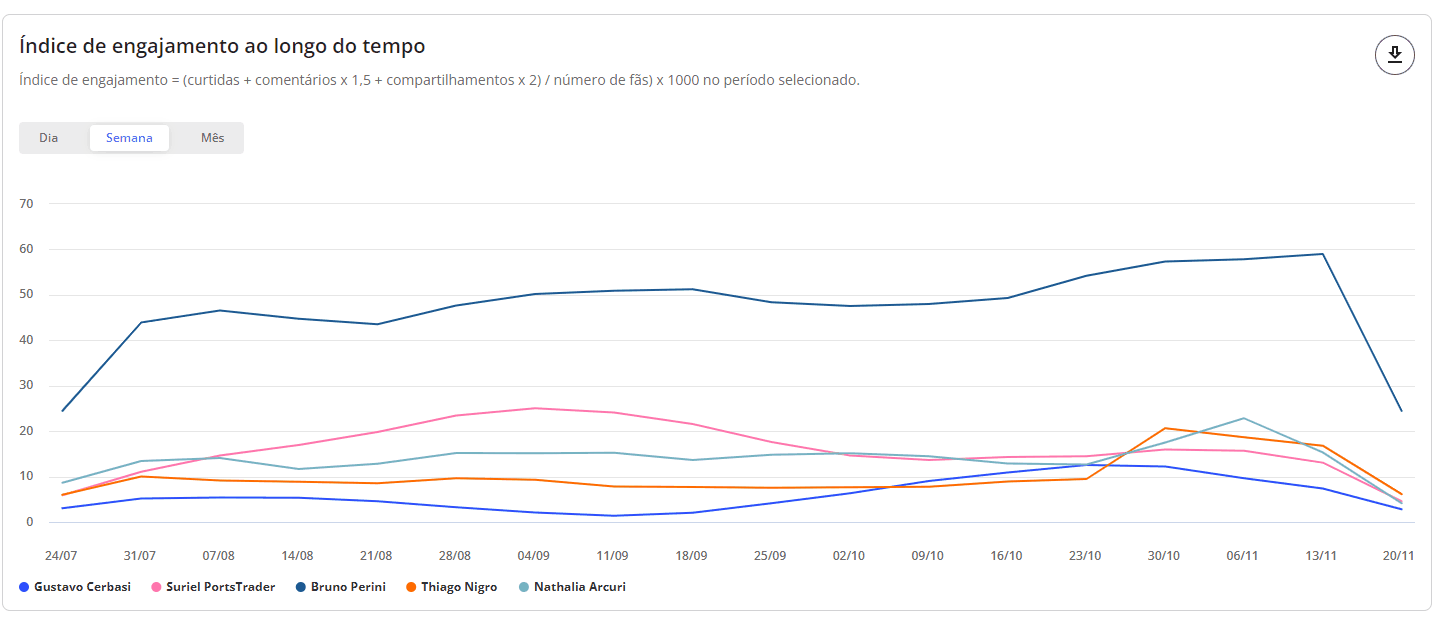Toggle Gustavo Cerbasi legend series
This screenshot has width=1435, height=626.
click(x=82, y=587)
